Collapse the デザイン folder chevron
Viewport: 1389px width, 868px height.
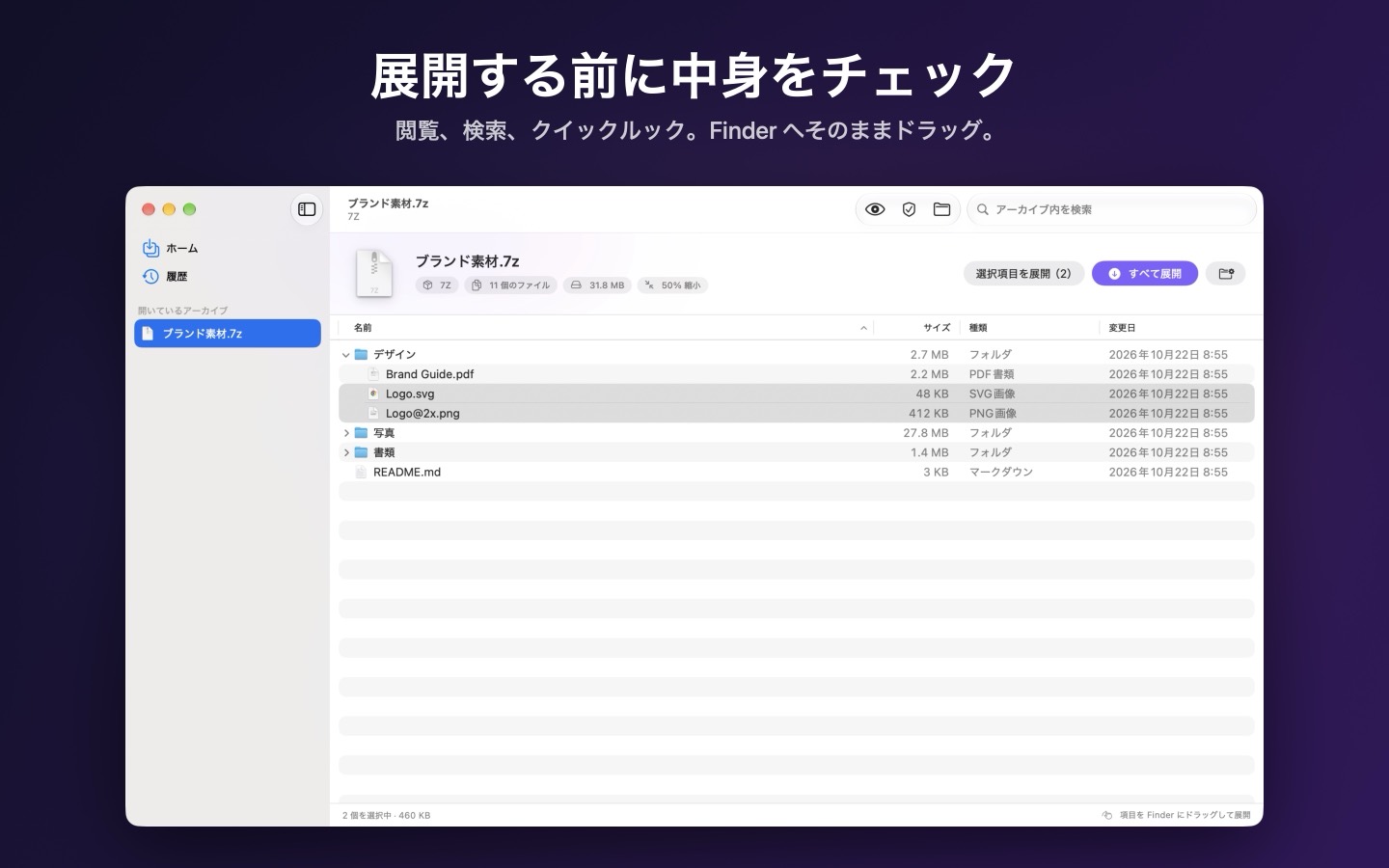[346, 355]
